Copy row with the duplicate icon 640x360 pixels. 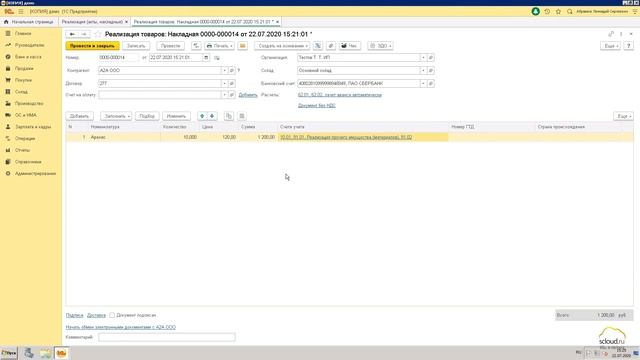(x=229, y=116)
